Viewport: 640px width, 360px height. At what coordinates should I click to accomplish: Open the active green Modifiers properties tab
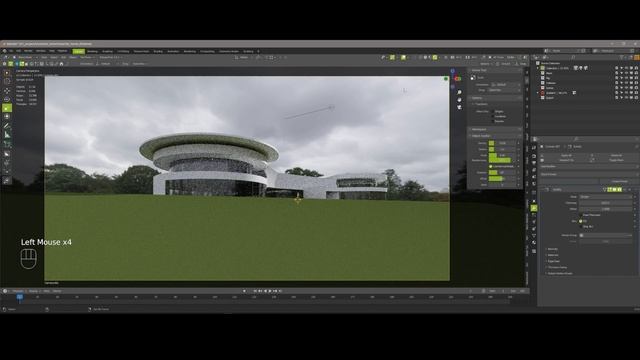click(x=534, y=208)
